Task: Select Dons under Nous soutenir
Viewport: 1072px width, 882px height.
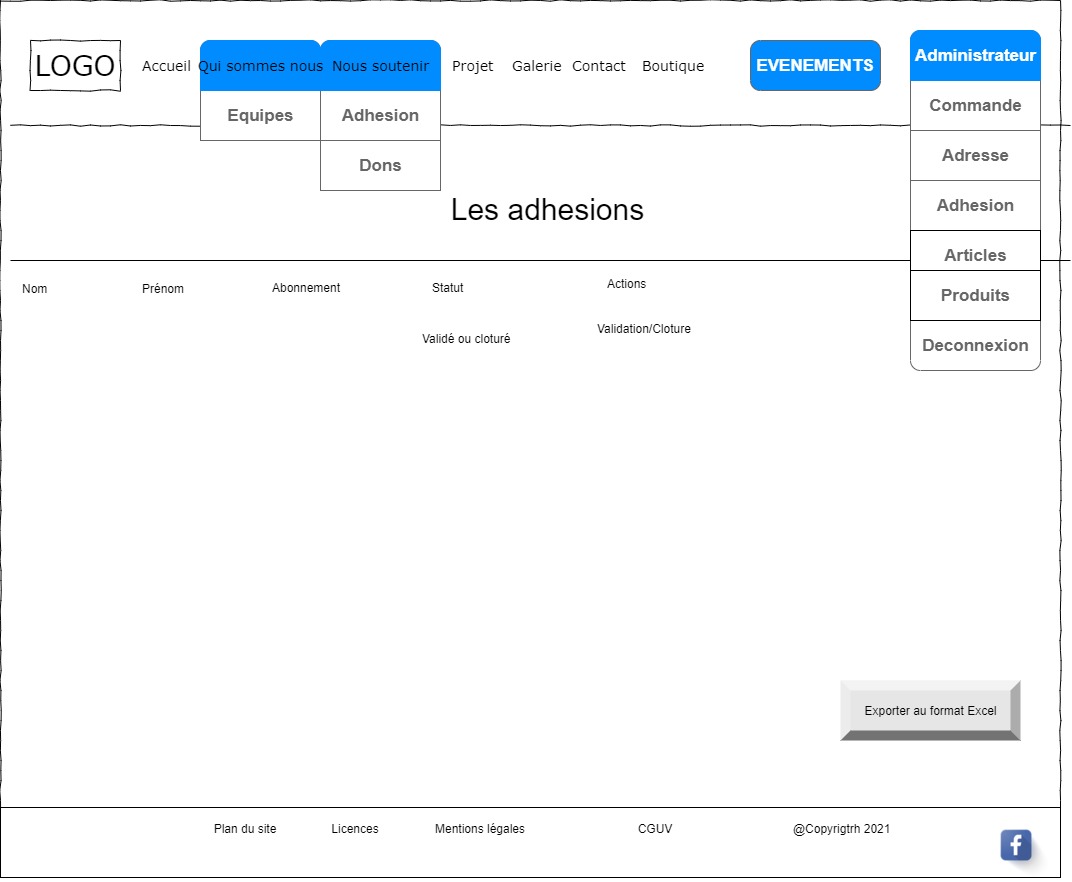Action: coord(380,165)
